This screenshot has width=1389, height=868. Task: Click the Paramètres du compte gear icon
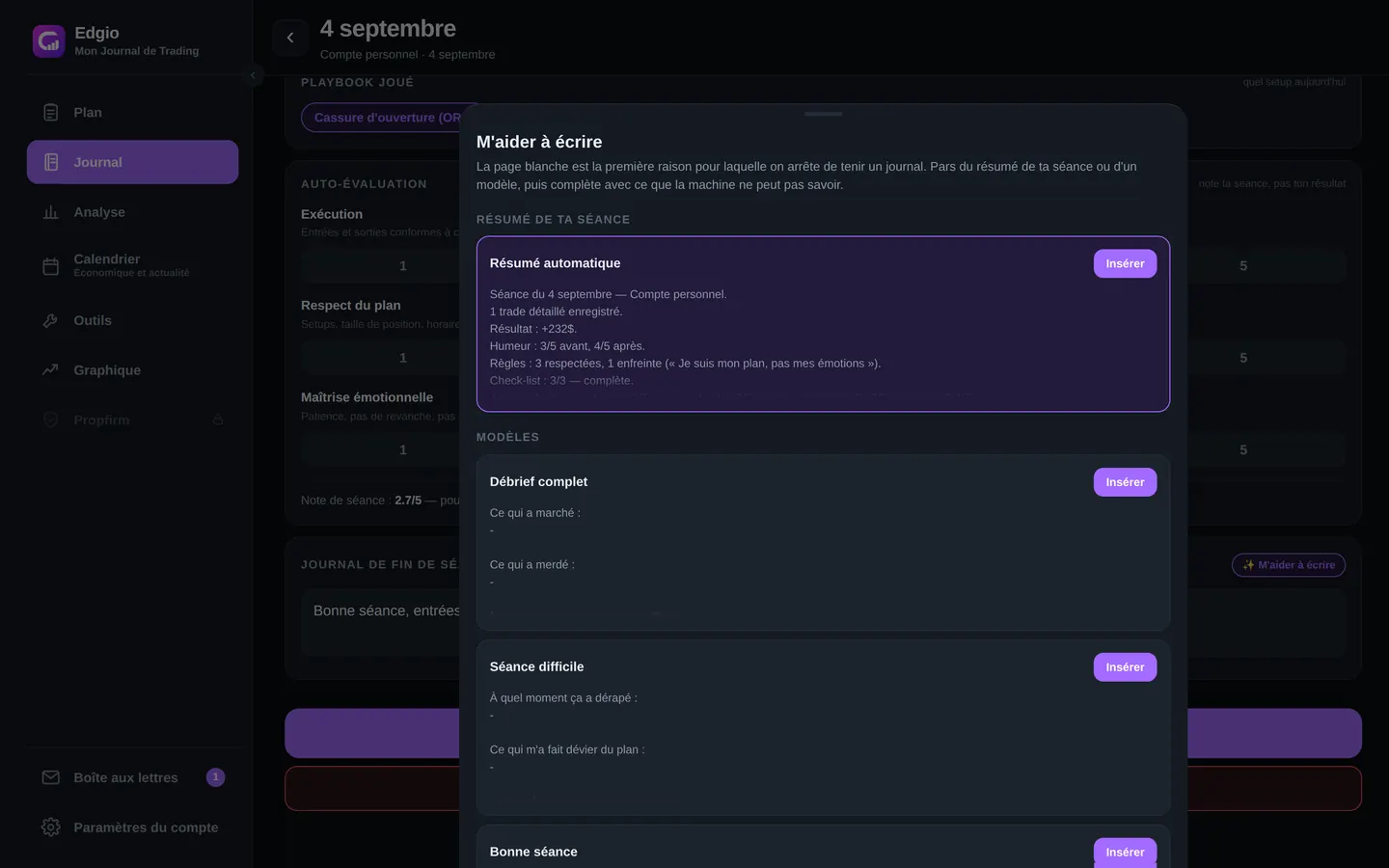[51, 827]
